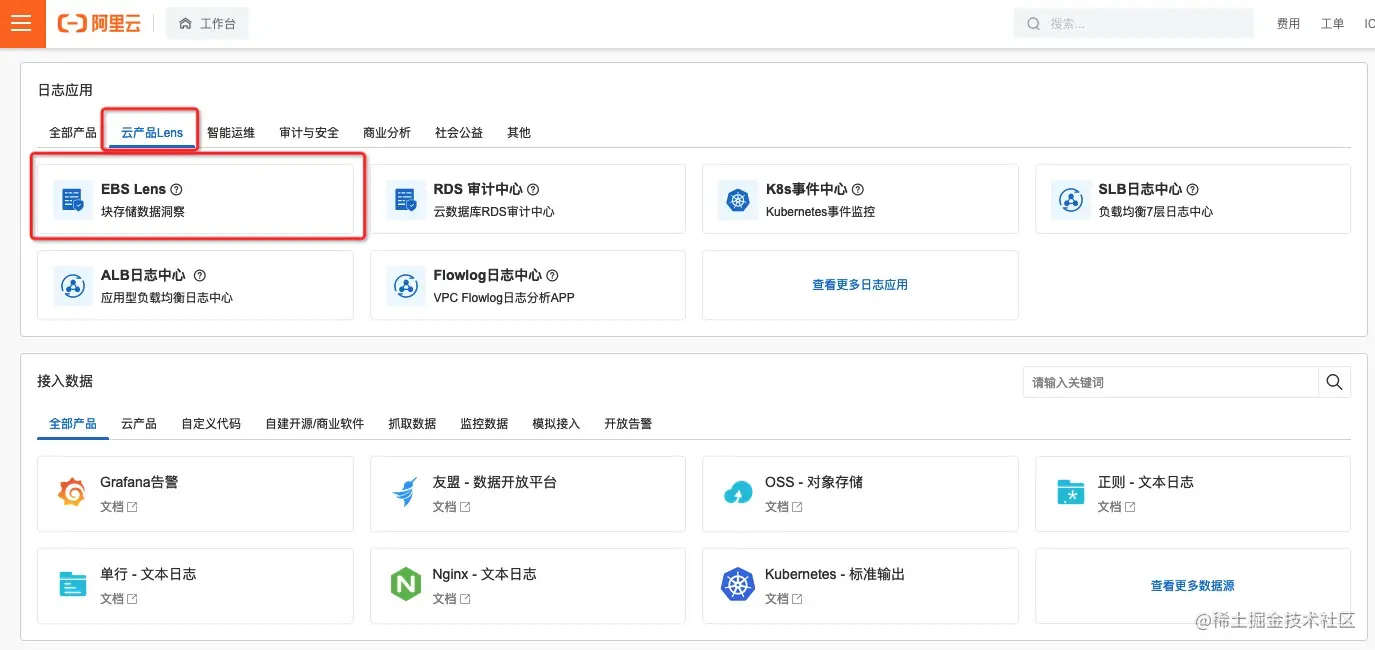
Task: Open the 工单 menu
Action: coord(1332,24)
